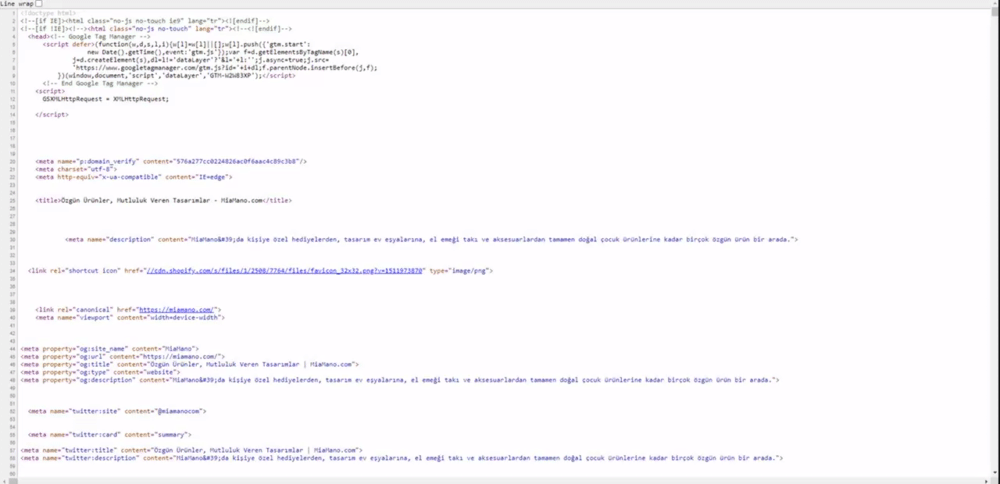The width and height of the screenshot is (1000, 484).
Task: Click the type="image/png" attribute text
Action: pyautogui.click(x=460, y=271)
